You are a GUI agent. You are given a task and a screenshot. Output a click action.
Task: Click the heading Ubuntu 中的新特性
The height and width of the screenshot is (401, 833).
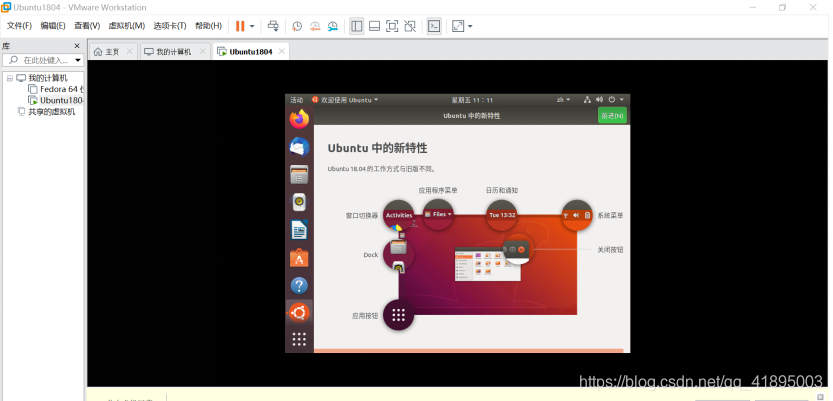(377, 148)
